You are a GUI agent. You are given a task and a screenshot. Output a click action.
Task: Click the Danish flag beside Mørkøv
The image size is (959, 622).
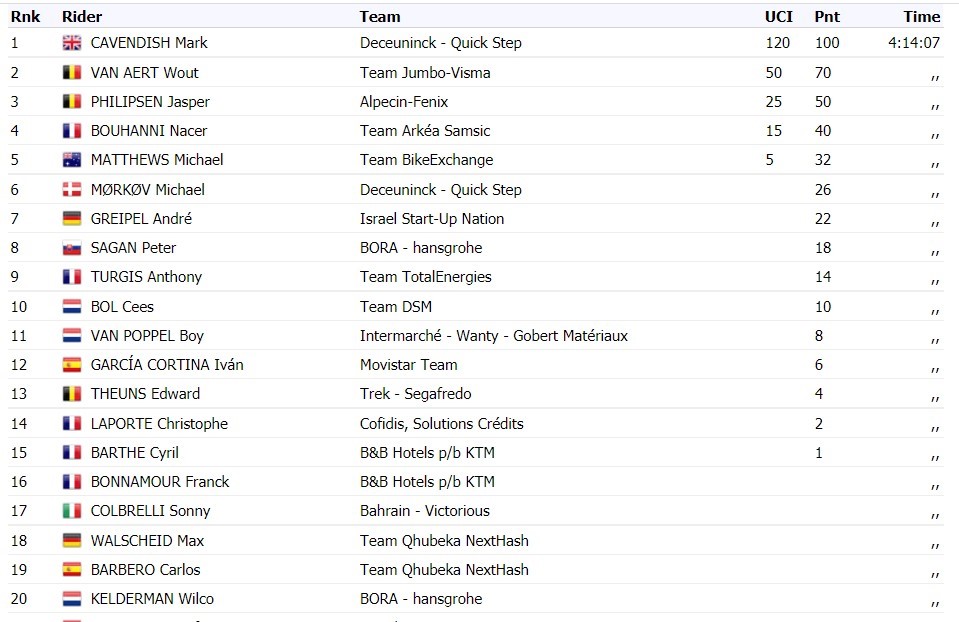72,190
